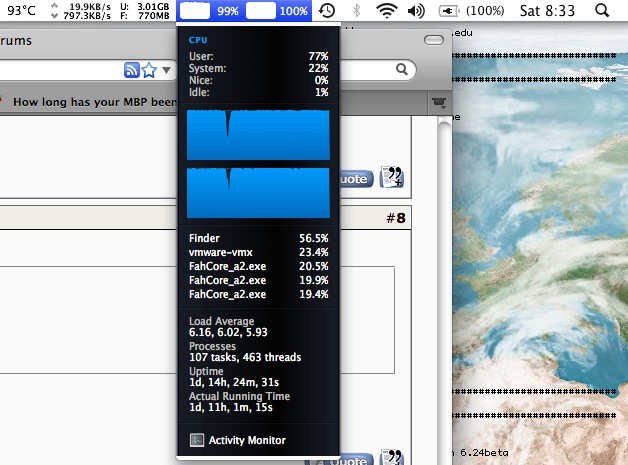This screenshot has height=465, width=628.
Task: Click the Activity Monitor icon
Action: coord(197,440)
